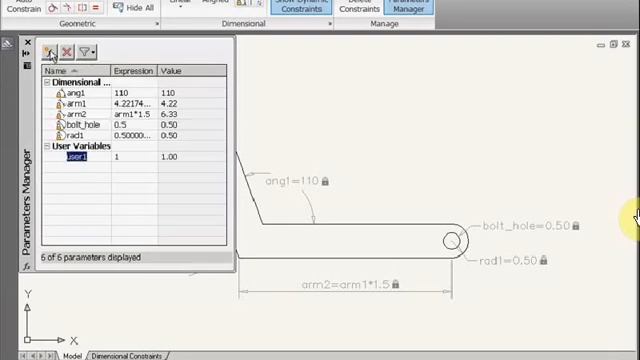The height and width of the screenshot is (360, 640).
Task: Click the ang1 constraint lock icon in list
Action: (60, 93)
